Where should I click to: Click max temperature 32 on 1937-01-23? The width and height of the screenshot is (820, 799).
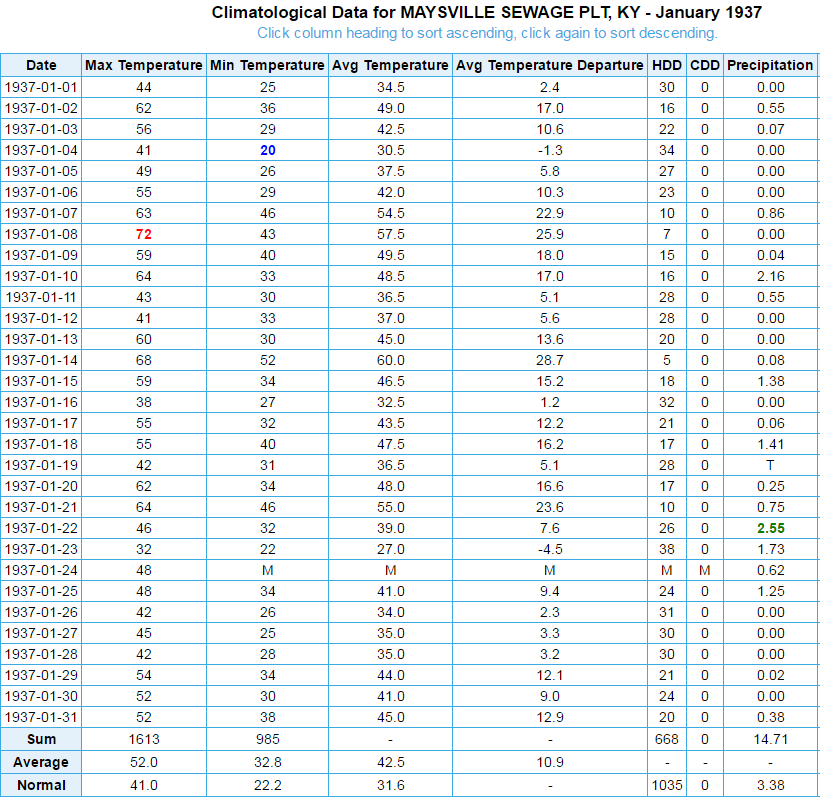144,549
